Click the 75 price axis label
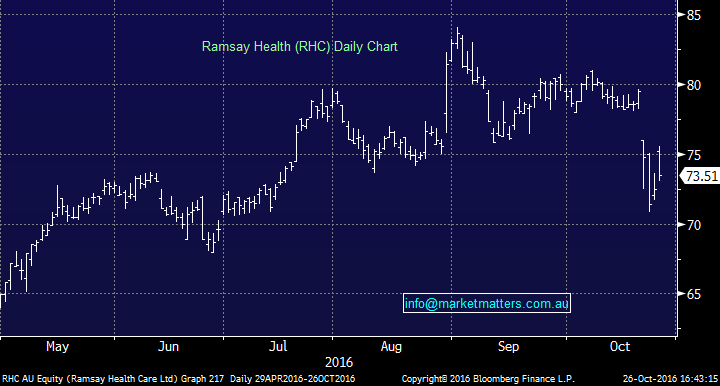This screenshot has height=386, width=720. 694,155
